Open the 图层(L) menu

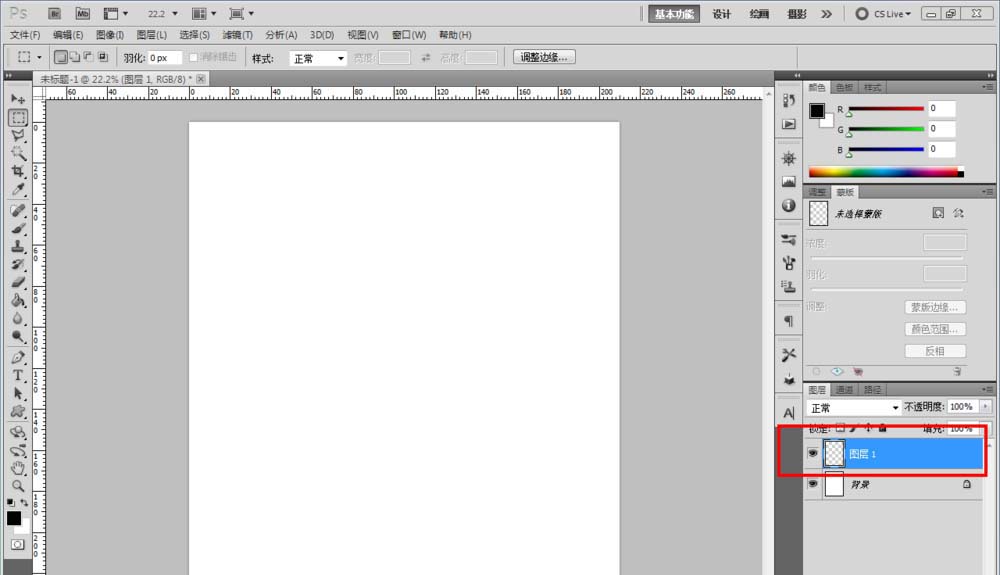click(x=152, y=35)
